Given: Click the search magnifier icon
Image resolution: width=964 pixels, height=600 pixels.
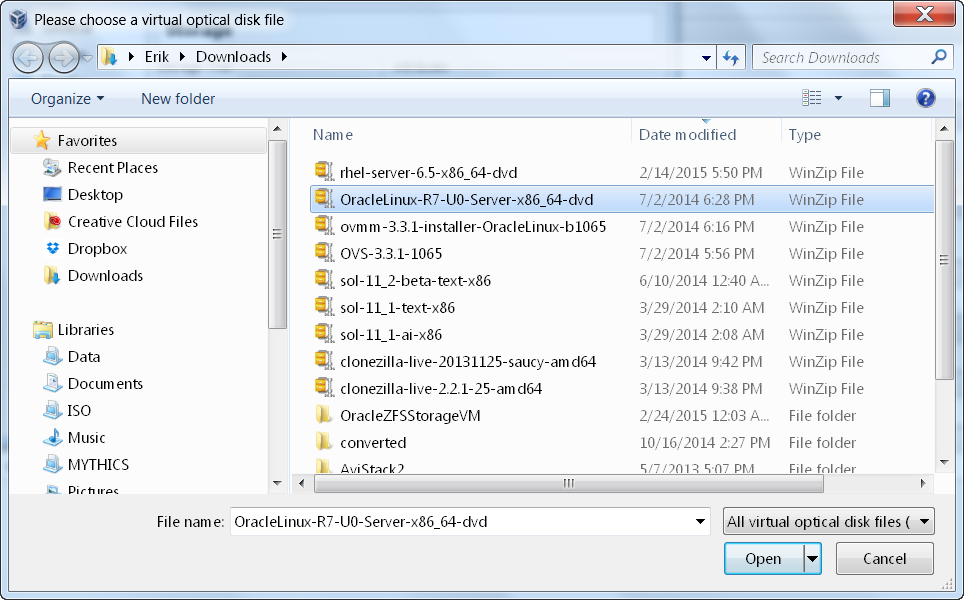Looking at the screenshot, I should click(x=939, y=57).
